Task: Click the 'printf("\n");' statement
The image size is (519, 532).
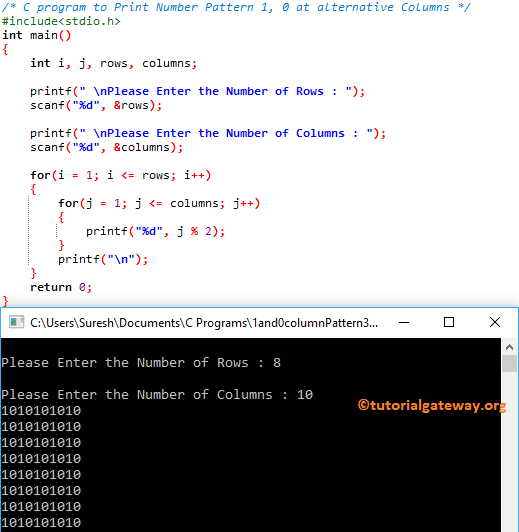Action: coord(103,260)
